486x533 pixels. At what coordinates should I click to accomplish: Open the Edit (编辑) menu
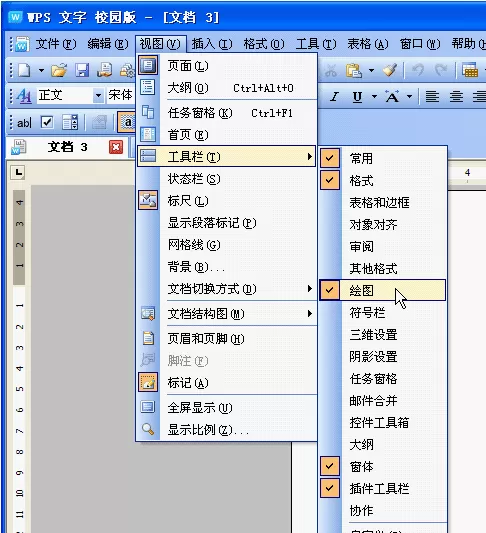(108, 44)
